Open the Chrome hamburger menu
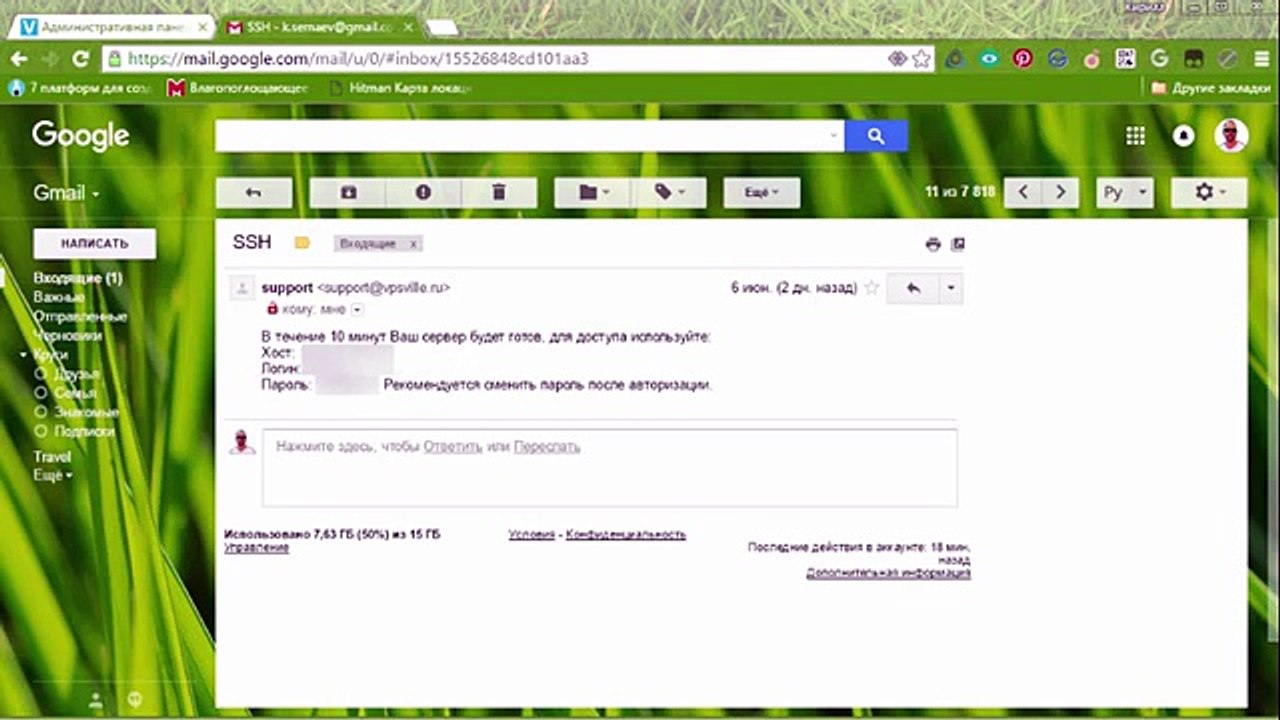The image size is (1280, 720). tap(1262, 59)
